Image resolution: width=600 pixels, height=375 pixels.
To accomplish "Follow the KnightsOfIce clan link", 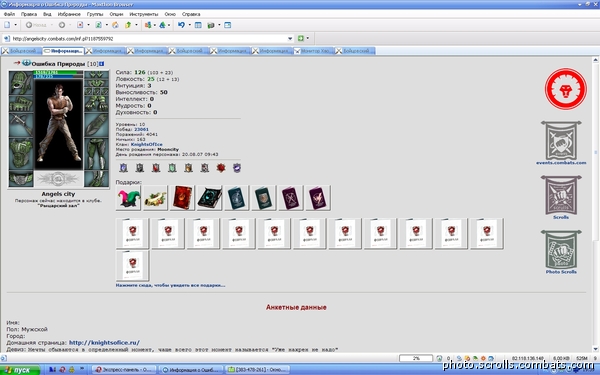I will (147, 144).
